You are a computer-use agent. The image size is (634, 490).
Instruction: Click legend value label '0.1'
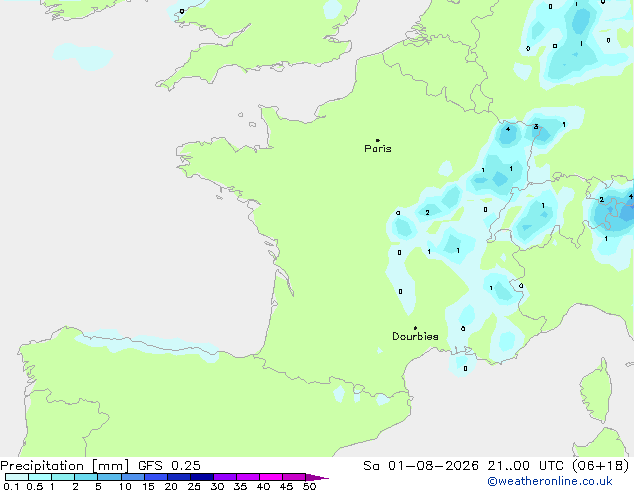[x=11, y=486]
